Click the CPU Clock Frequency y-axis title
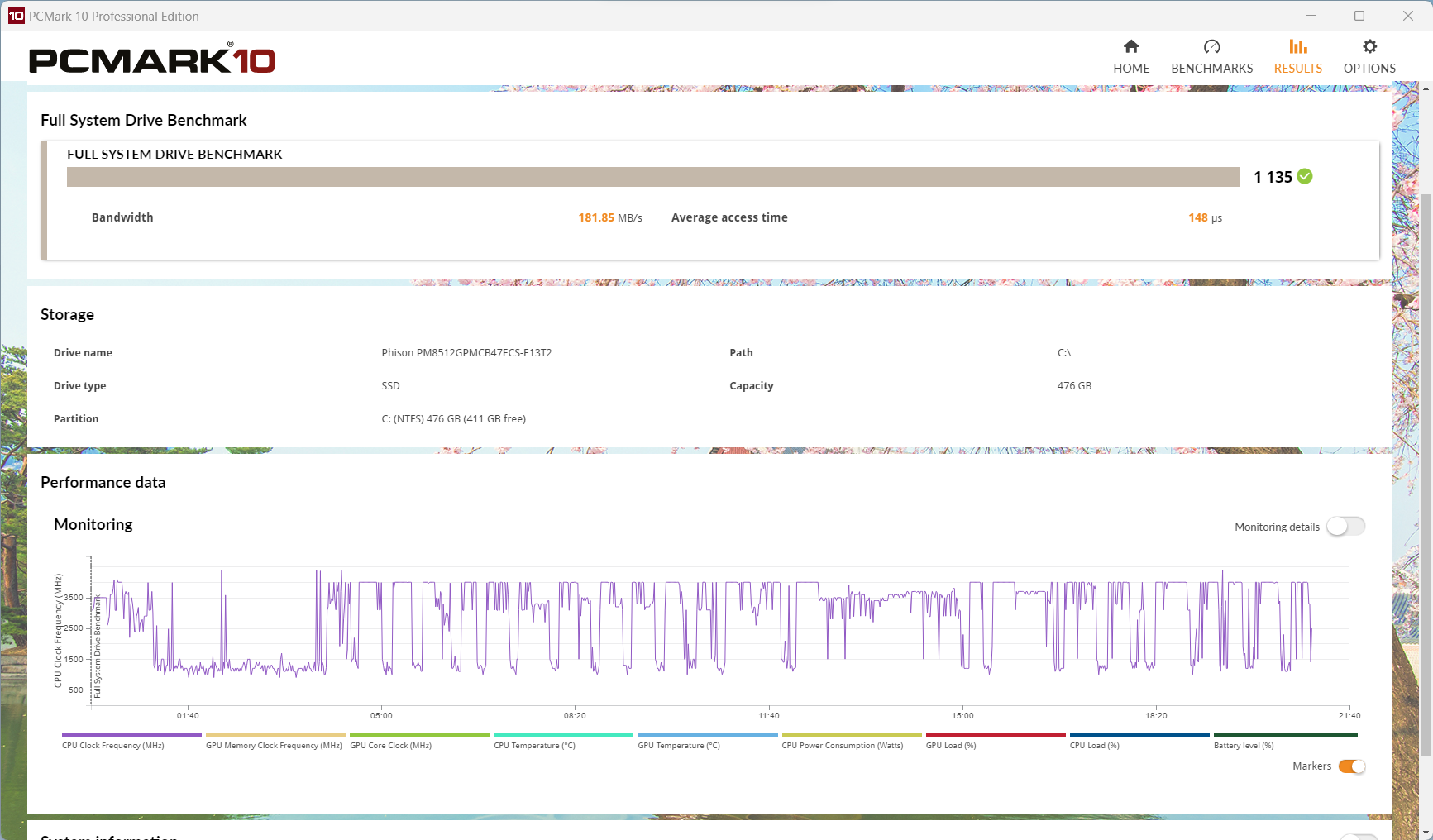This screenshot has width=1433, height=840. [58, 630]
